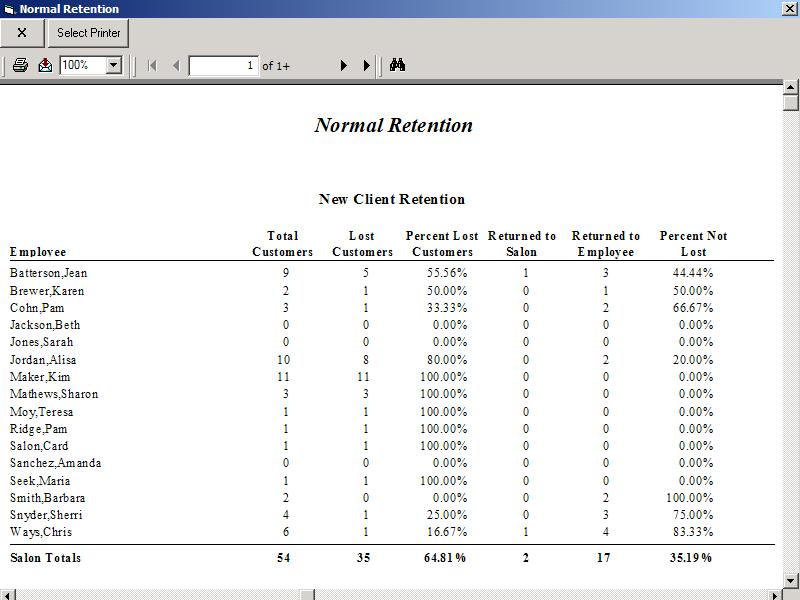Click the horizontal scrollbar right arrow
The width and height of the screenshot is (800, 600).
(775, 594)
